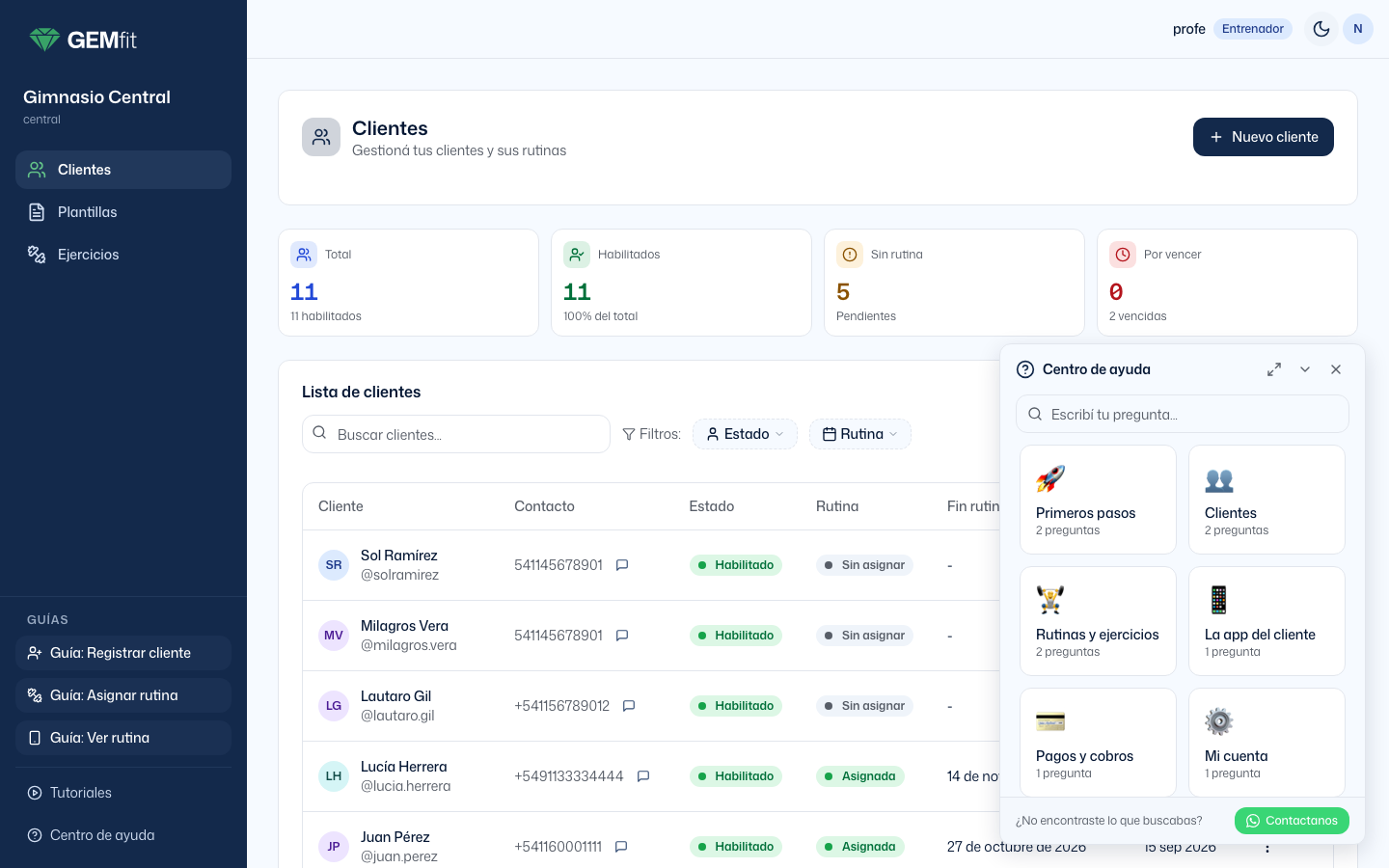Open the Clientes help category card
Viewport: 1389px width, 868px height.
point(1266,500)
